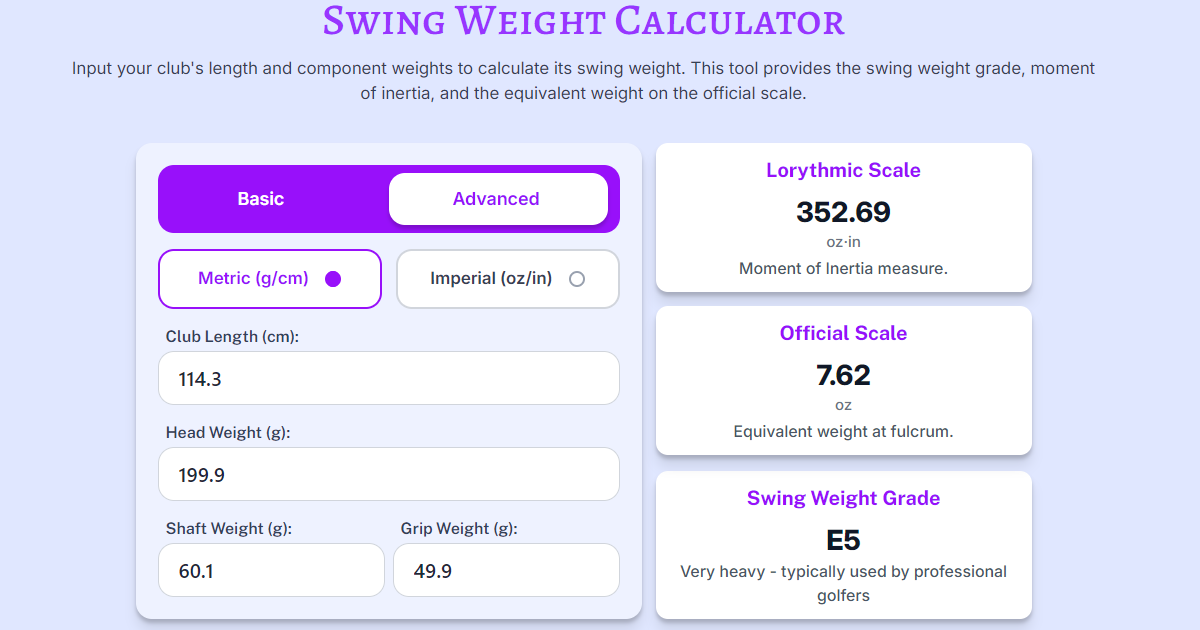Click the Grip Weight input field
Viewport: 1200px width, 630px height.
point(506,569)
